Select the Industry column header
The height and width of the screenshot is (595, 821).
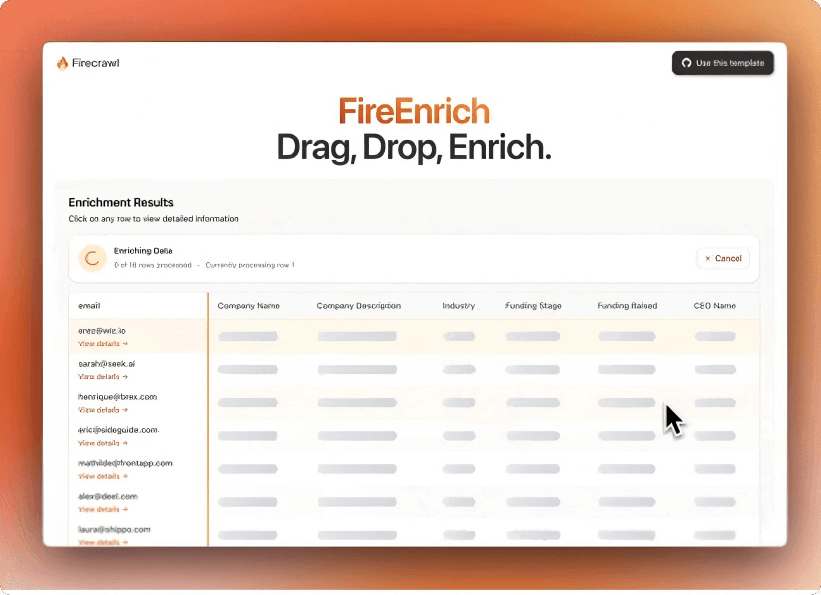click(x=458, y=306)
